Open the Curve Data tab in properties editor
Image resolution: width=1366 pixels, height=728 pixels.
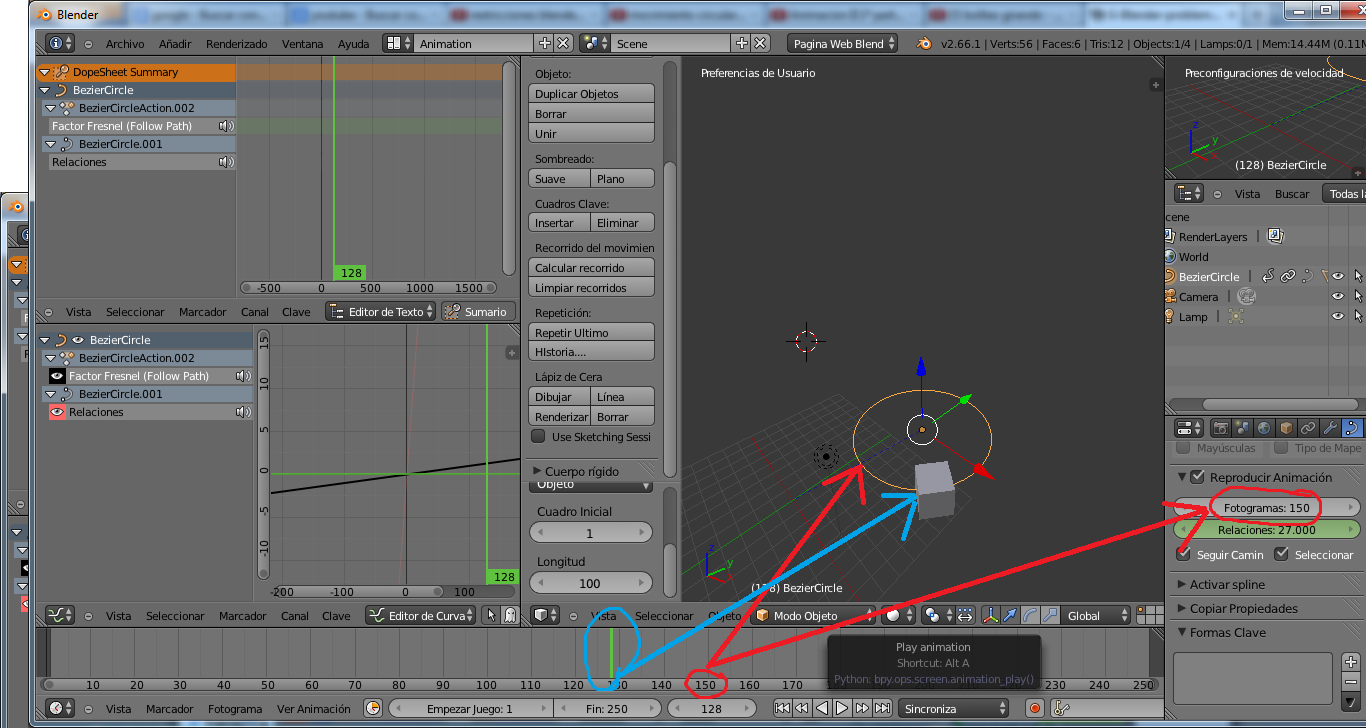click(1351, 428)
